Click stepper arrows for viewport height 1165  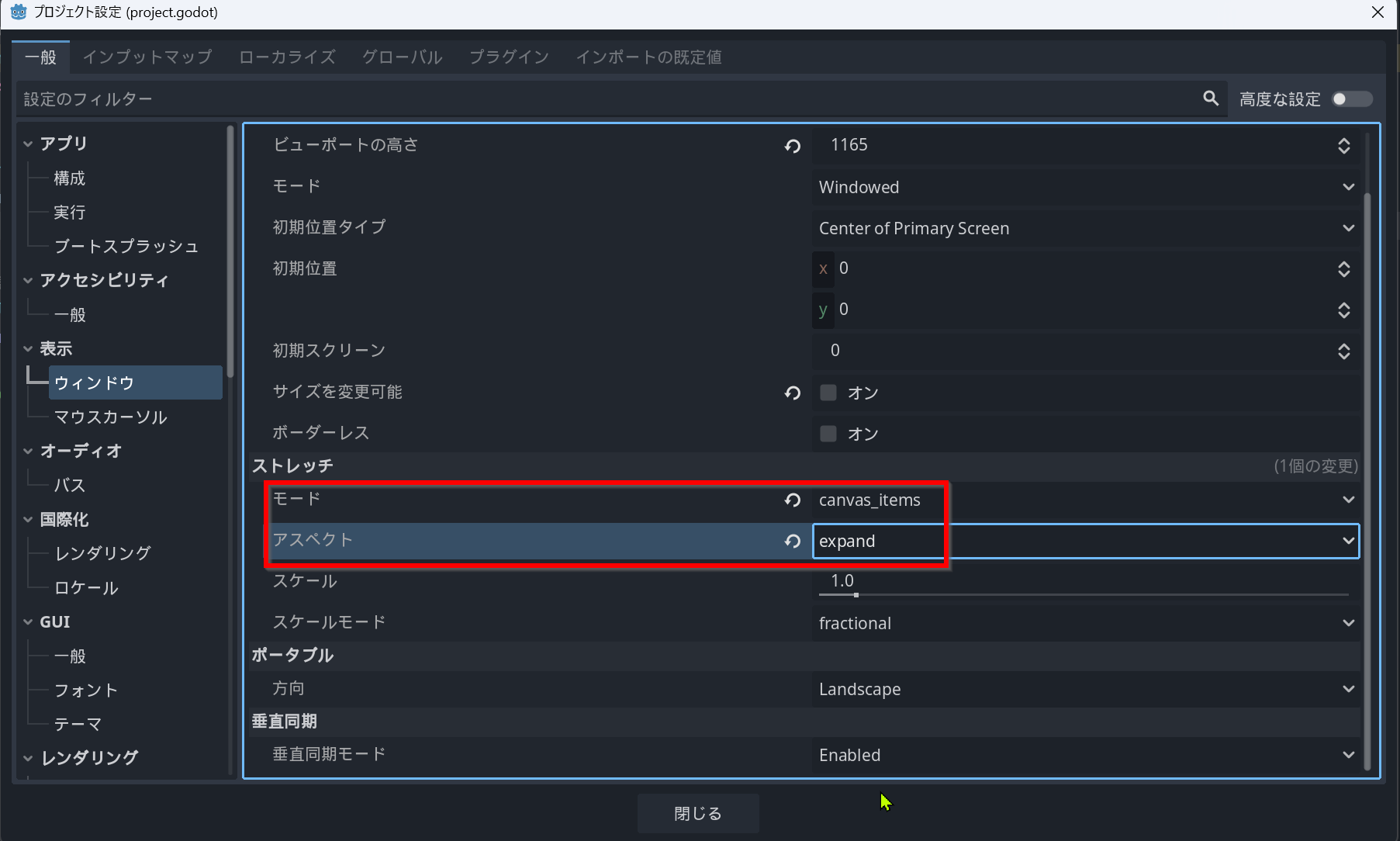coord(1343,146)
